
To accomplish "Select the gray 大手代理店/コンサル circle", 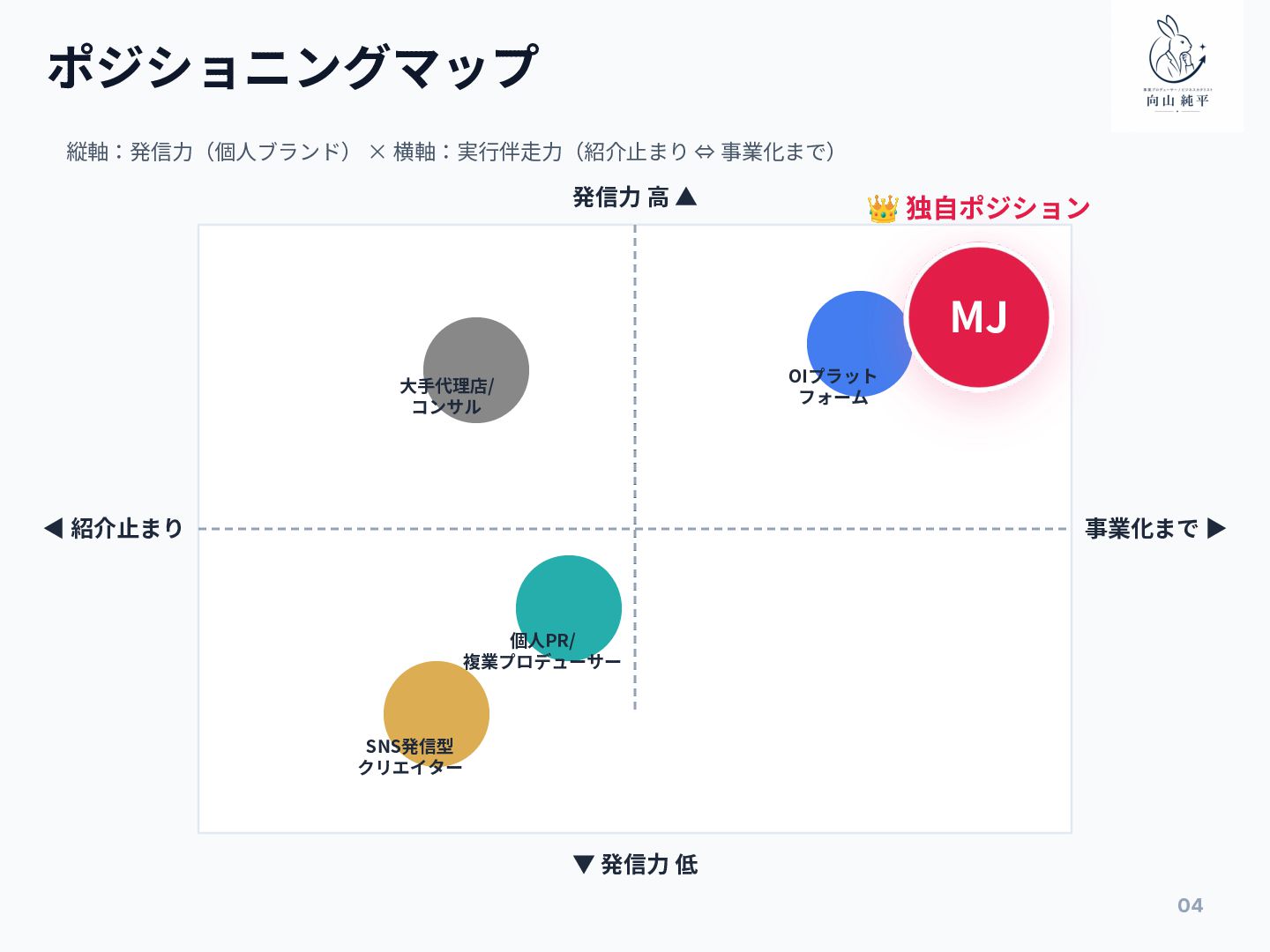I will click(x=476, y=370).
